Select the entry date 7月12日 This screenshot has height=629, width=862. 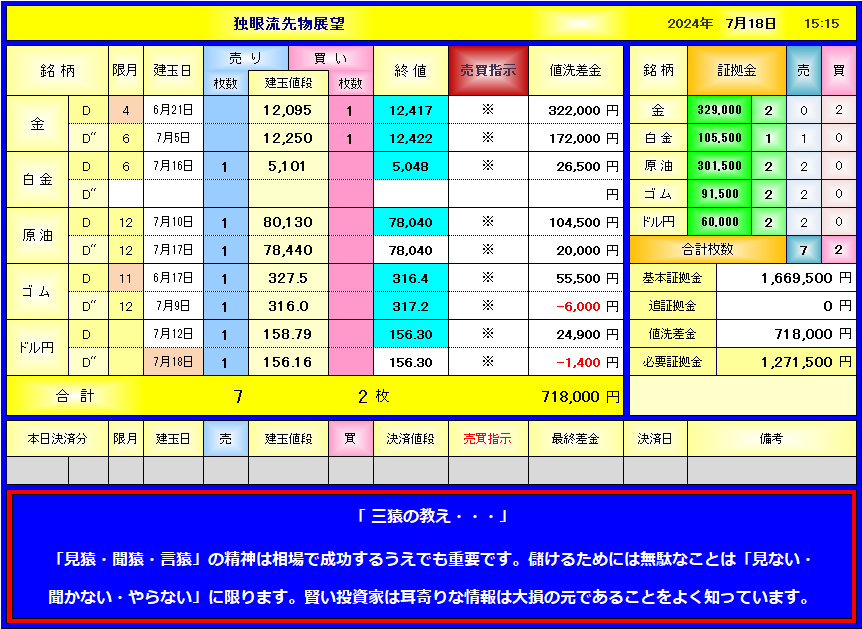tap(173, 334)
